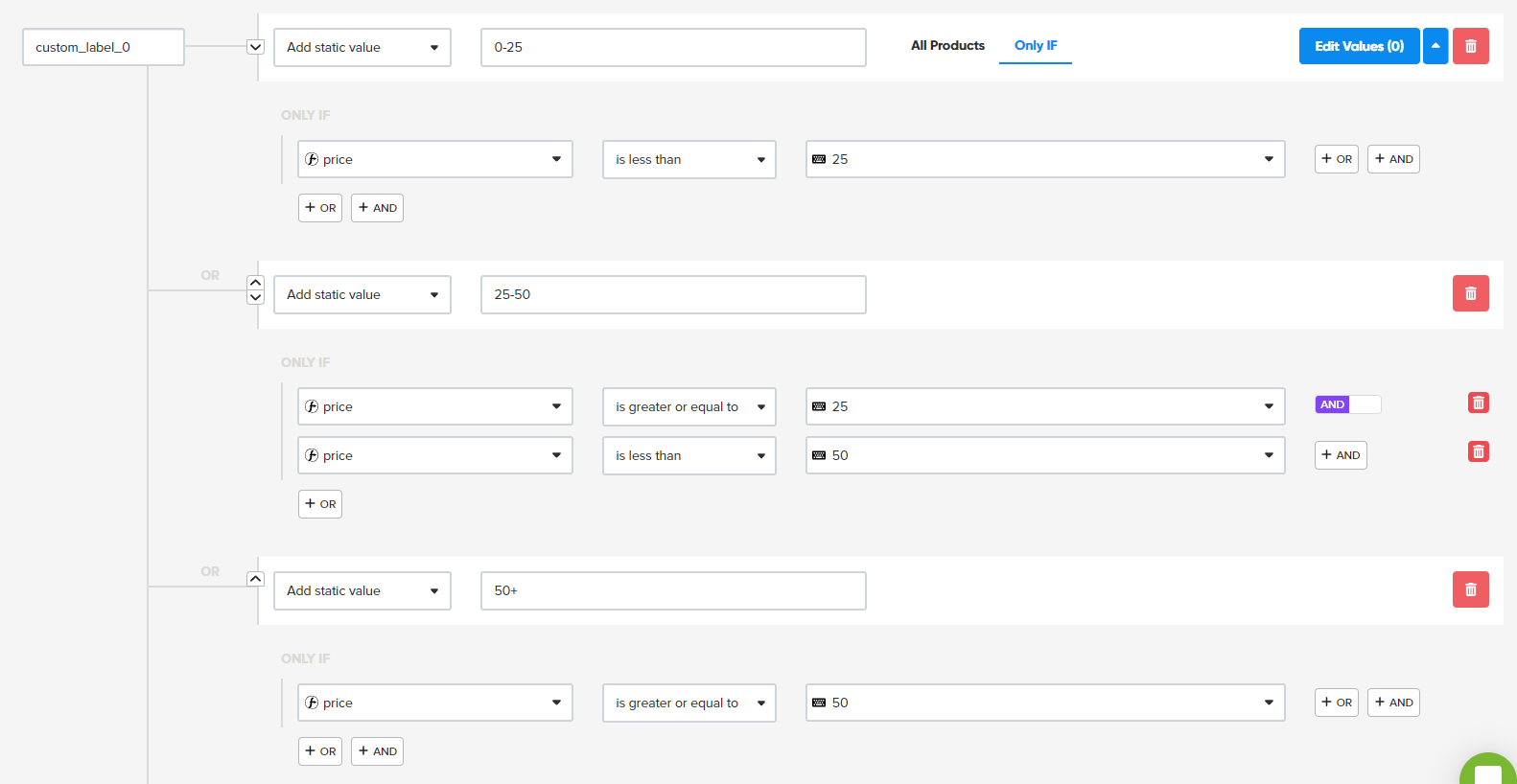Click the custom_label_0 field box
Viewport: 1517px width, 784px height.
click(x=103, y=47)
